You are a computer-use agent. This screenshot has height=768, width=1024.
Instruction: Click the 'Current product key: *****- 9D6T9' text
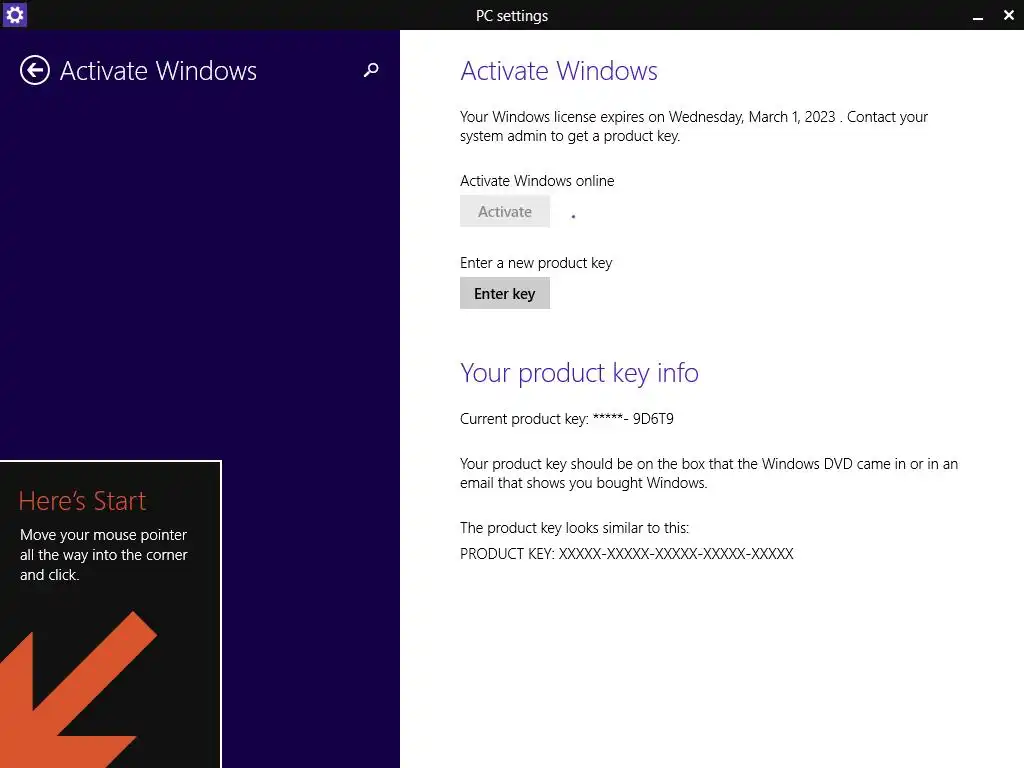[x=566, y=419]
